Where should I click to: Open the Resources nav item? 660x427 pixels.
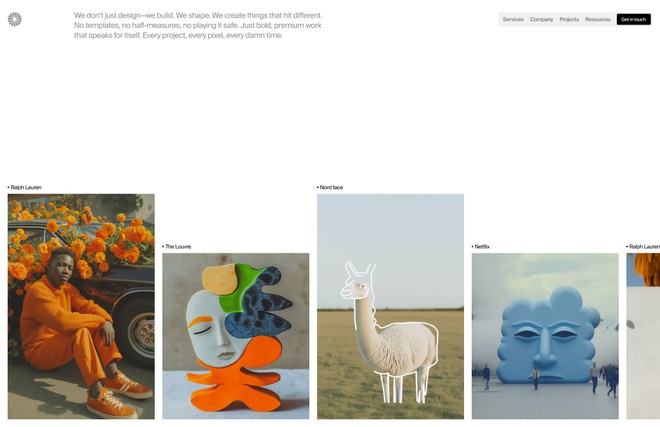[598, 19]
